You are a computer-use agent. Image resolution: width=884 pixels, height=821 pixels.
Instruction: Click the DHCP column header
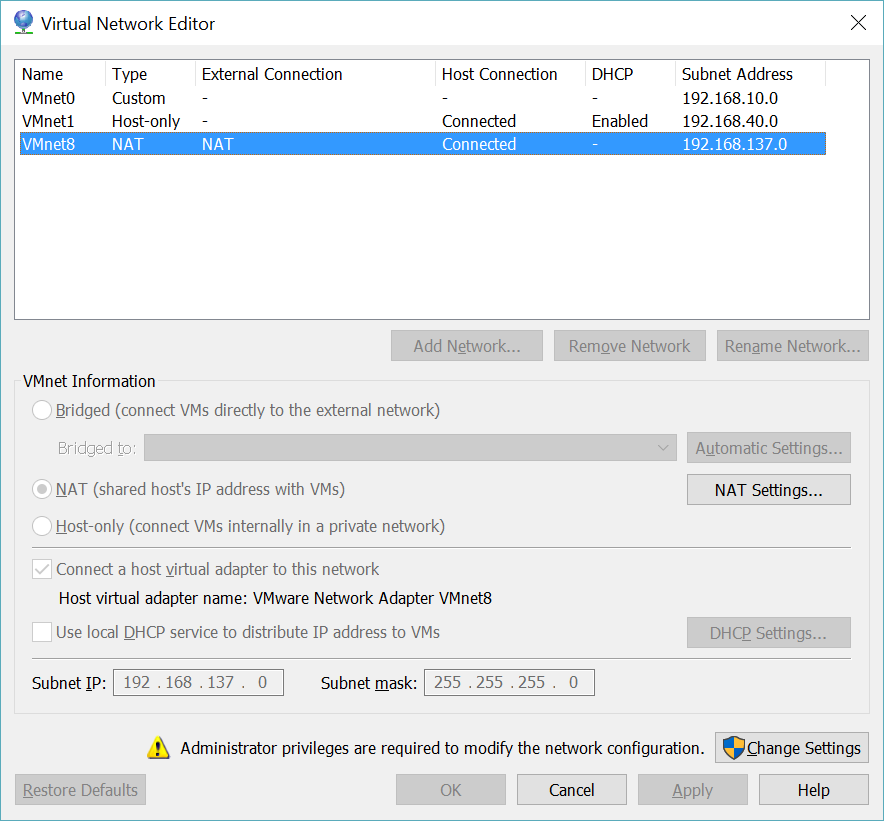630,74
